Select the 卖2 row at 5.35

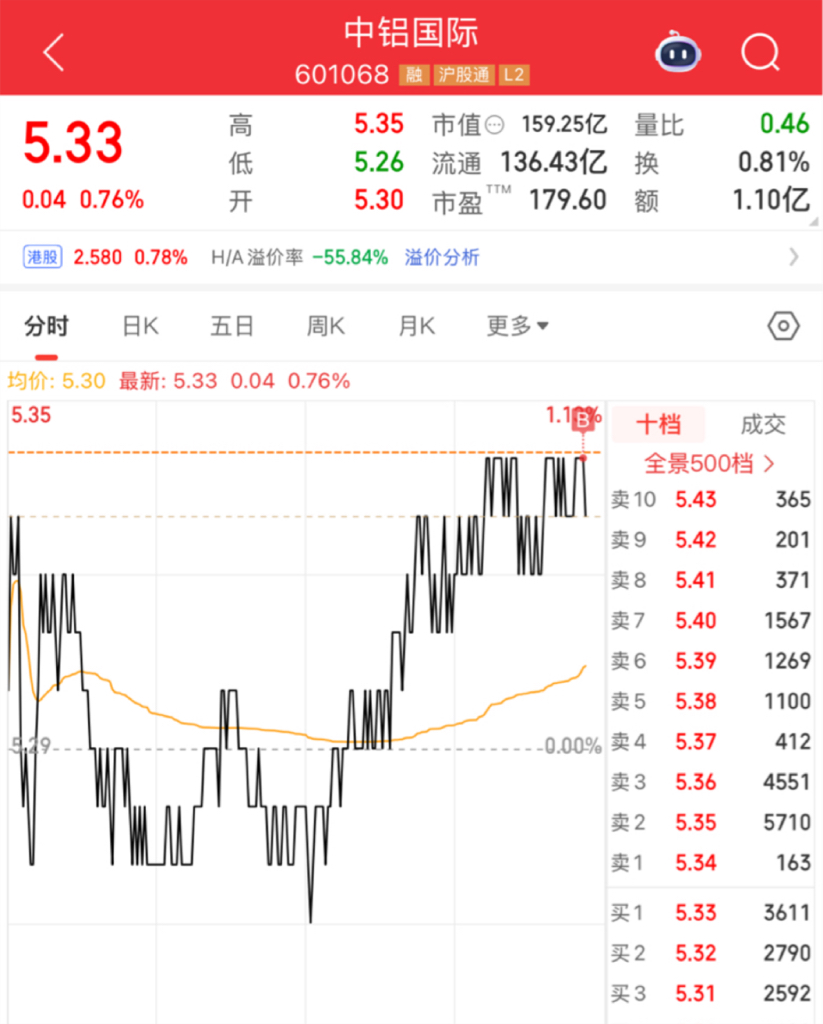click(x=711, y=823)
